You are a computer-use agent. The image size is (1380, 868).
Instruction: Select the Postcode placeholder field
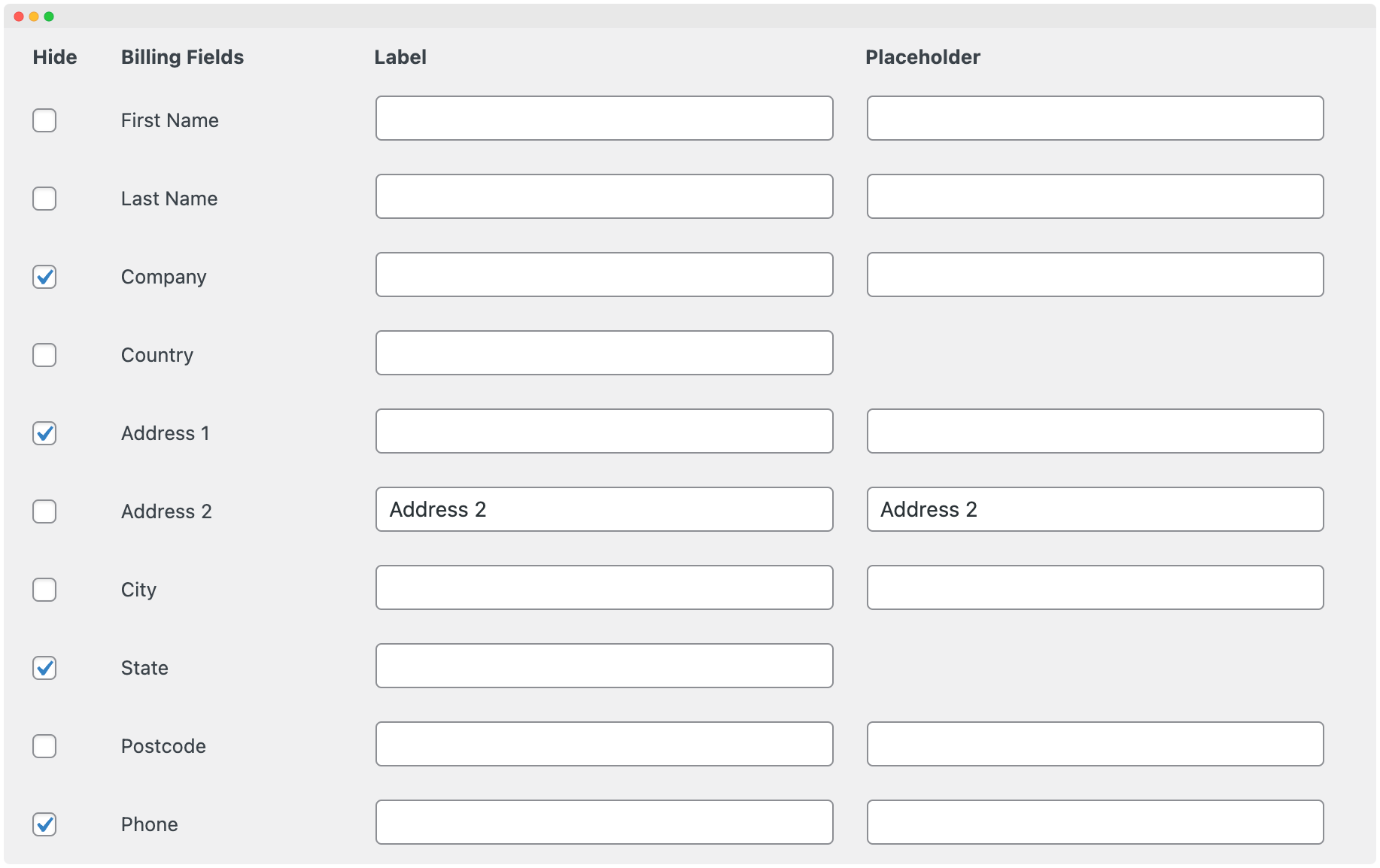tap(1095, 744)
